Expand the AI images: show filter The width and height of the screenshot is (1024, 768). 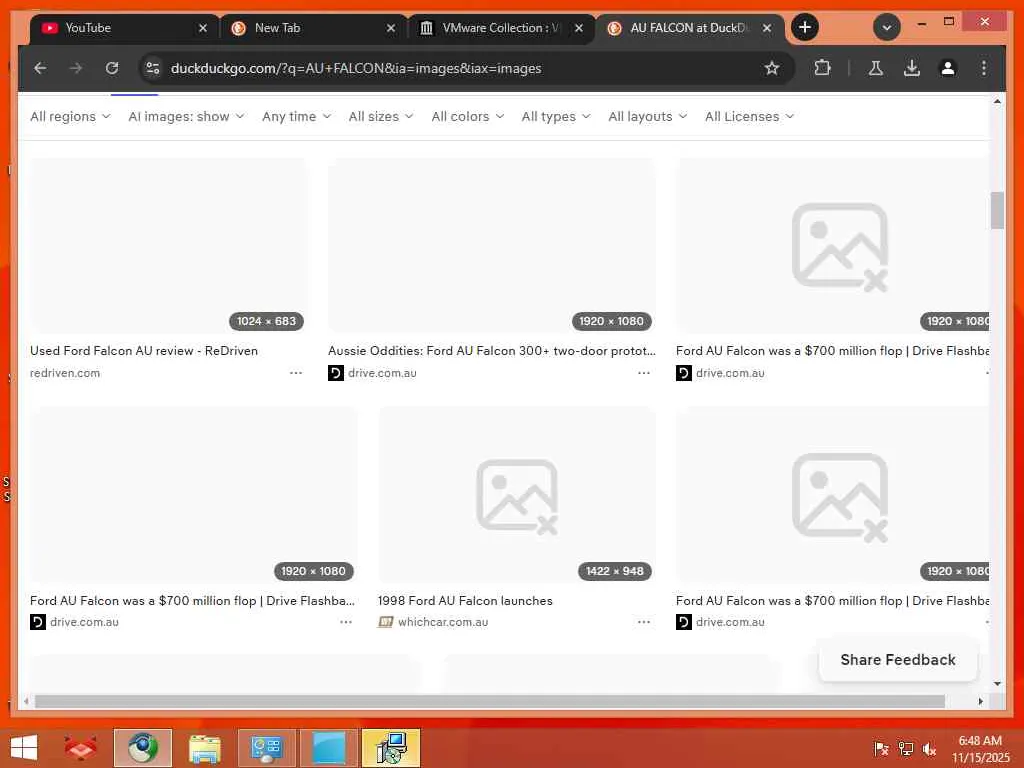click(x=186, y=116)
